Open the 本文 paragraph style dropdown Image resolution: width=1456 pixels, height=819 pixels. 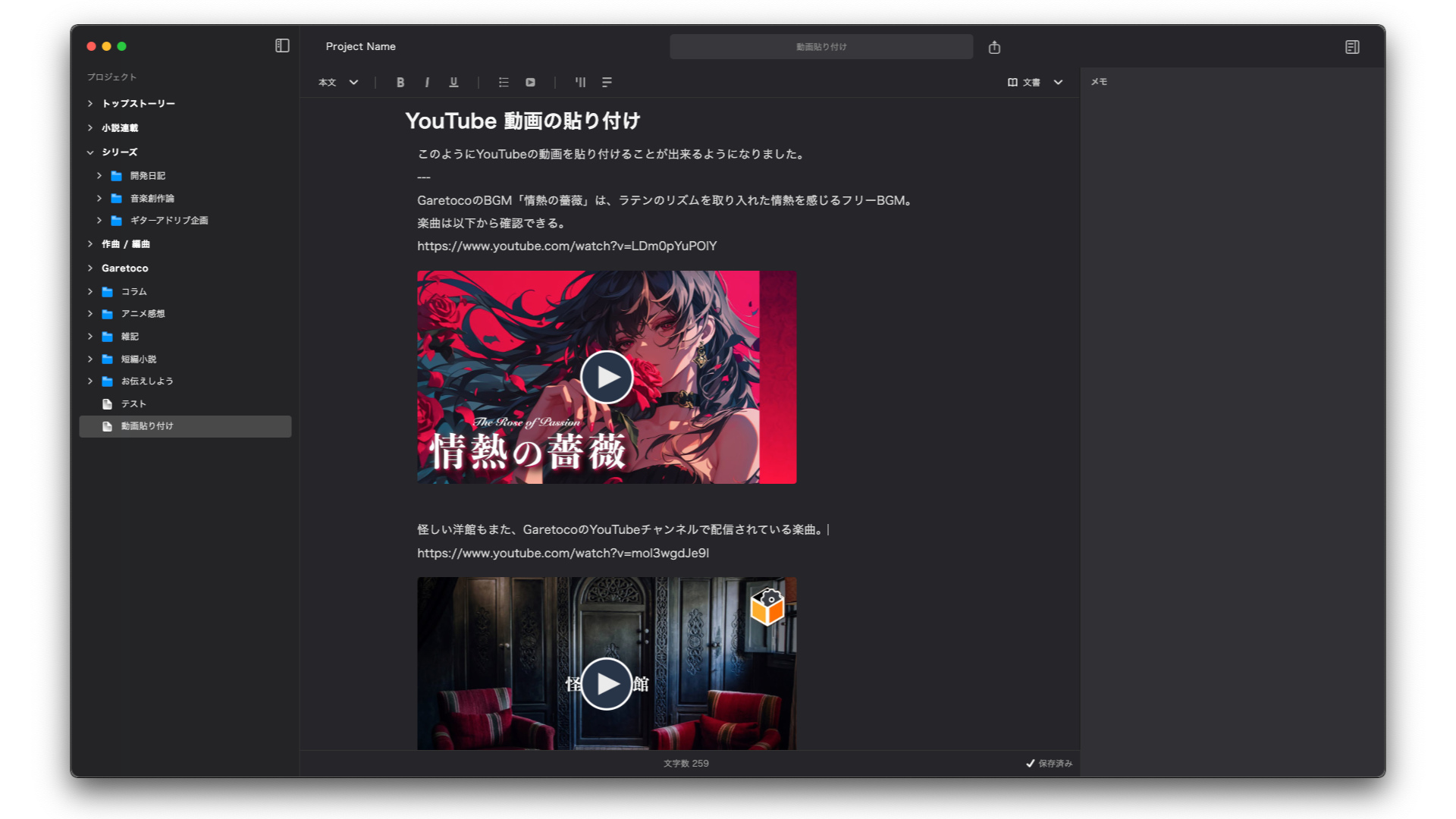338,82
